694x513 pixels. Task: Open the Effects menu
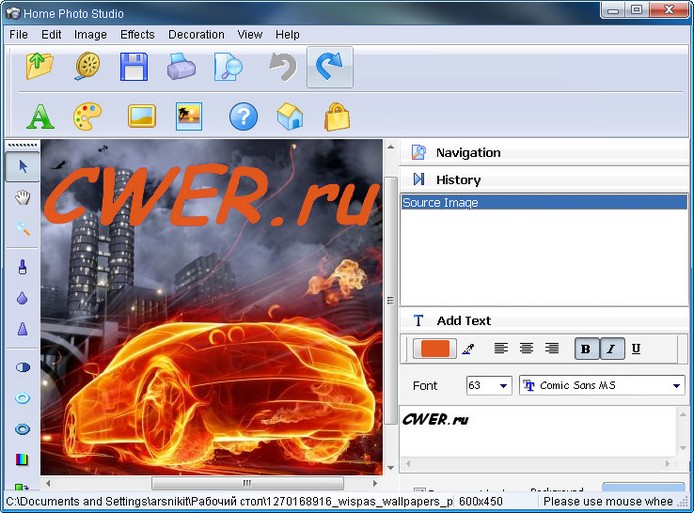(x=137, y=34)
